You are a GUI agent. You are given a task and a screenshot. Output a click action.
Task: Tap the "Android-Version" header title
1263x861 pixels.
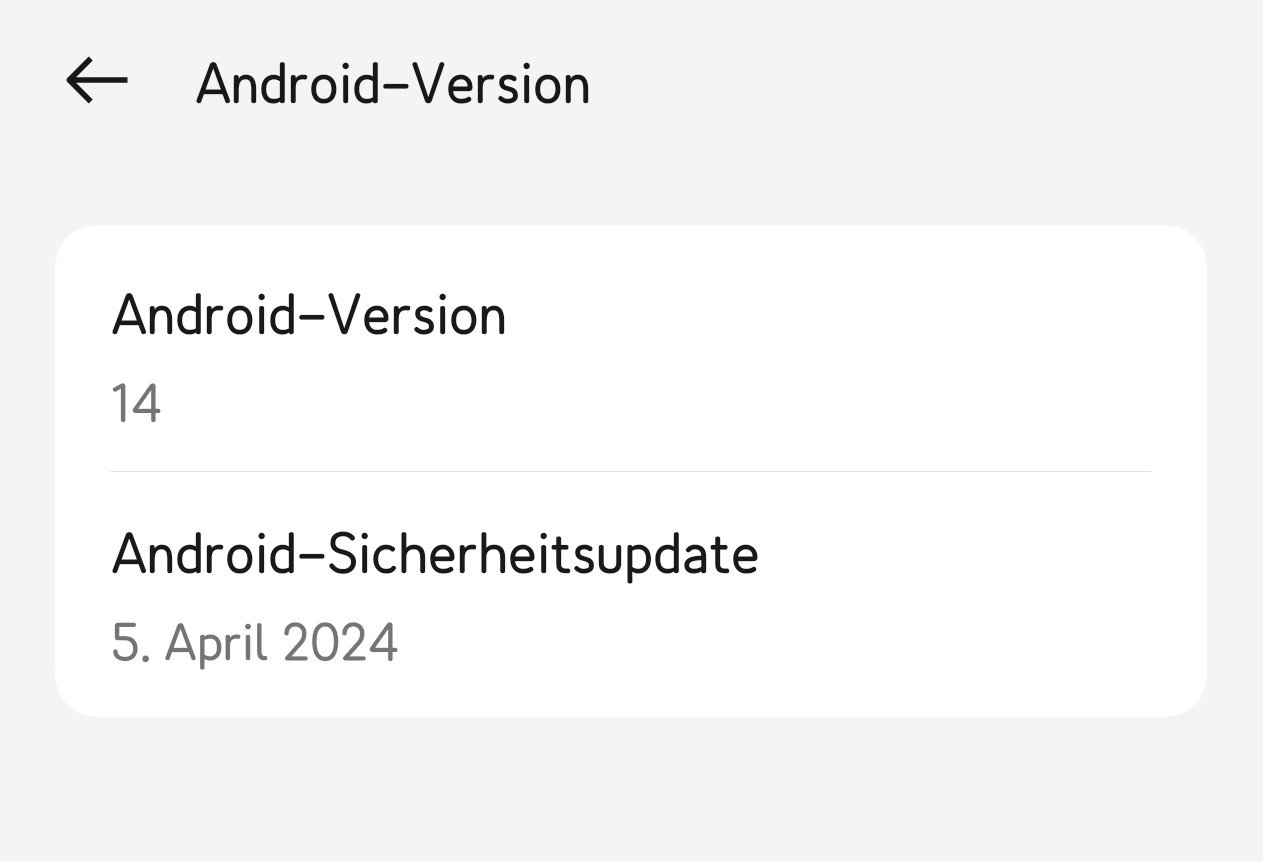click(393, 84)
